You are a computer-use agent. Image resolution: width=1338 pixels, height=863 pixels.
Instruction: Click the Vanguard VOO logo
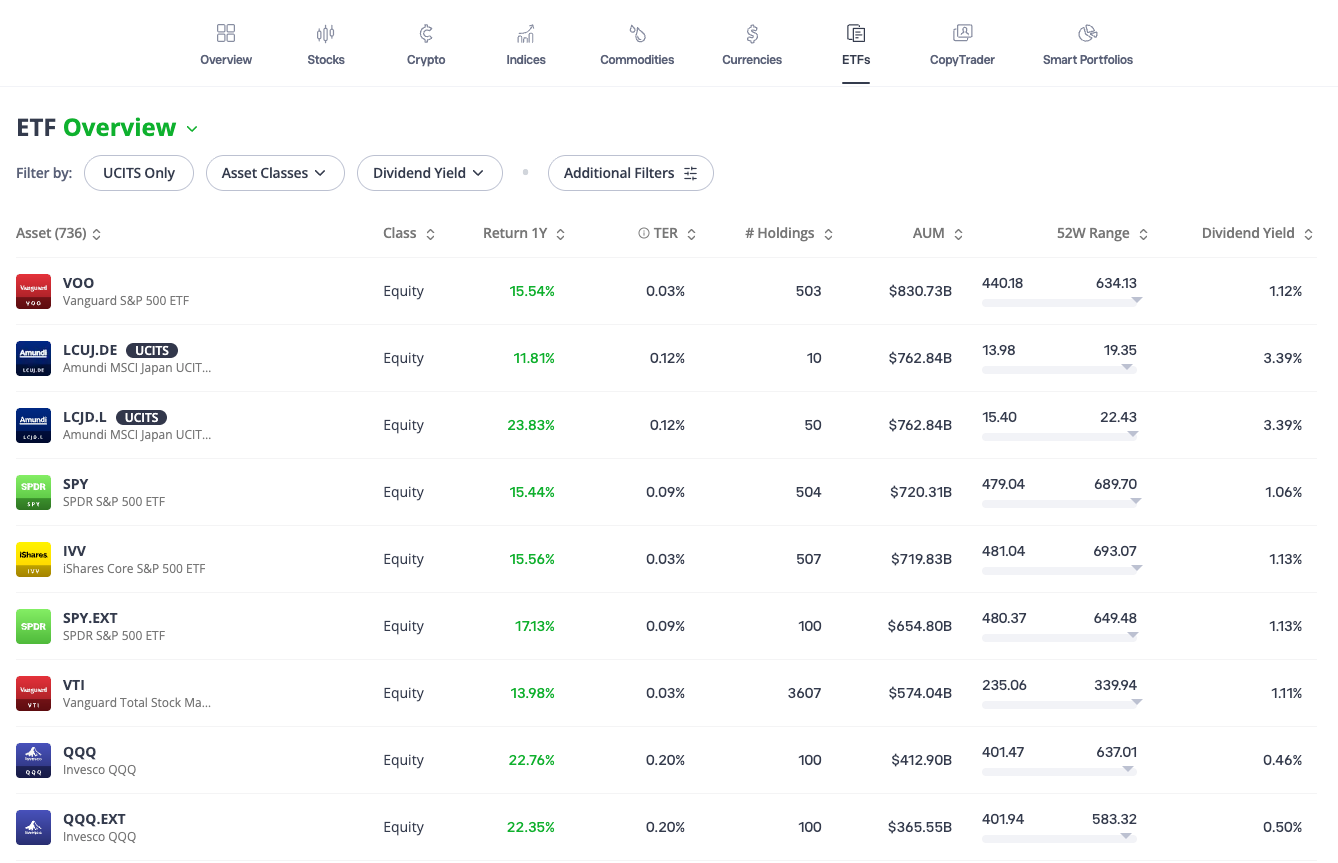(x=33, y=290)
